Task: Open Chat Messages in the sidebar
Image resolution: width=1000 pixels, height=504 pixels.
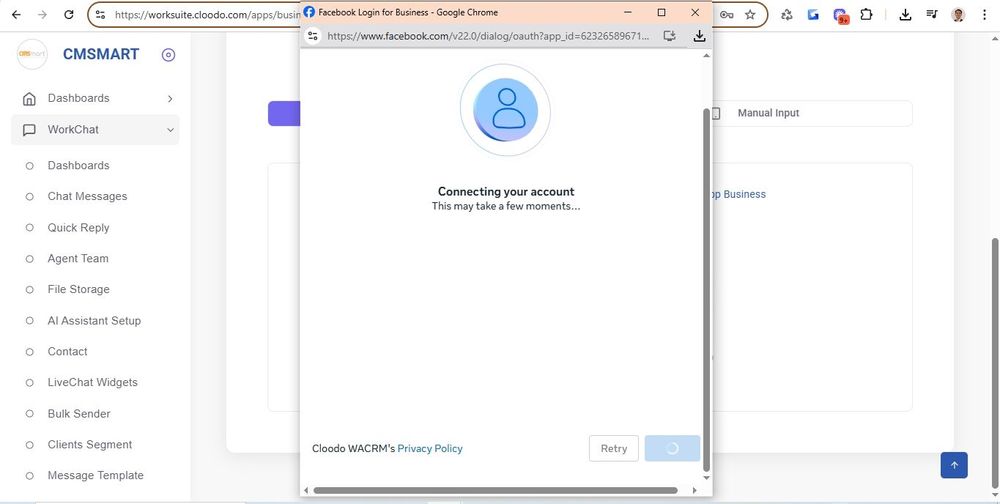Action: coord(87,196)
